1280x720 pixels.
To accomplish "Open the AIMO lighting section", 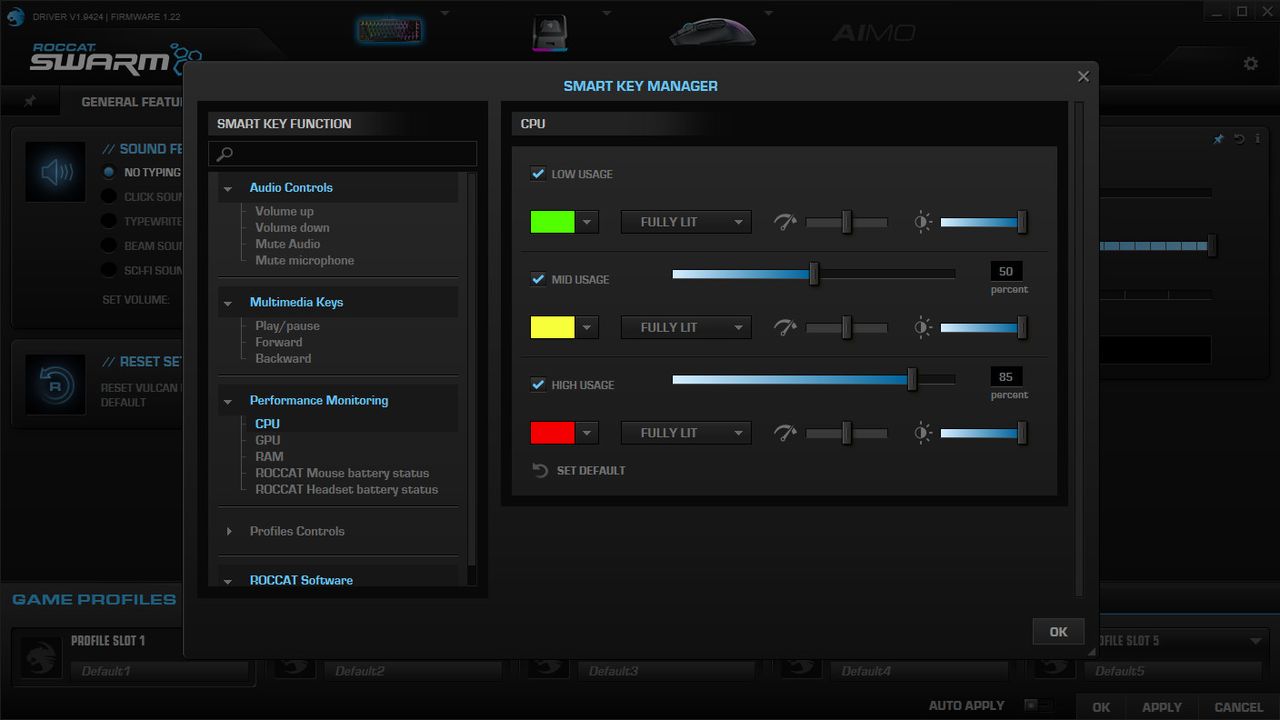I will click(873, 33).
